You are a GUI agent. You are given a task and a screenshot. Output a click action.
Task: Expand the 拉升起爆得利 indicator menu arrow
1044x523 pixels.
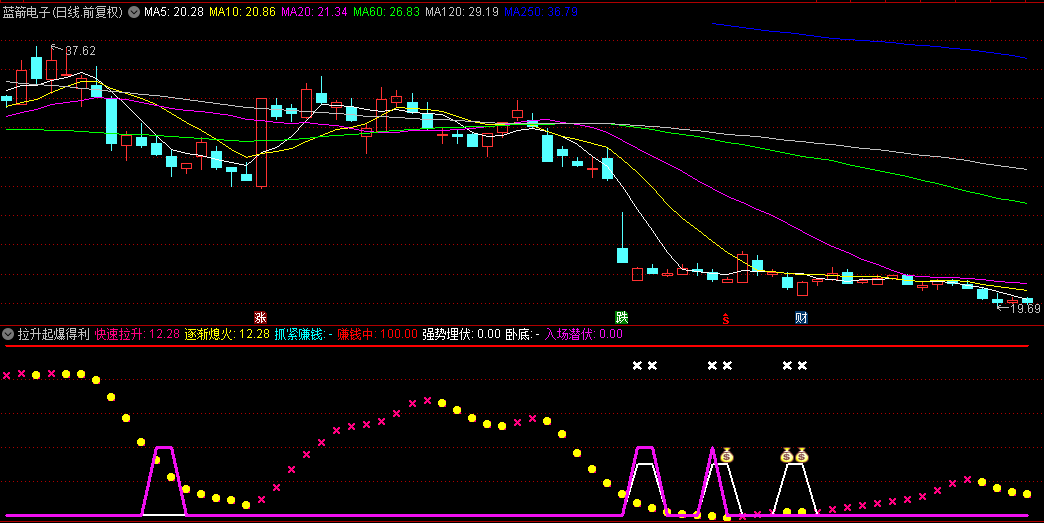[8, 334]
